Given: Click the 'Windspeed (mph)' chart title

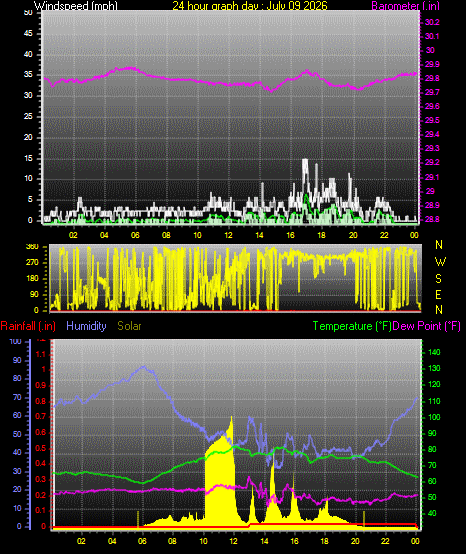Looking at the screenshot, I should [x=76, y=6].
